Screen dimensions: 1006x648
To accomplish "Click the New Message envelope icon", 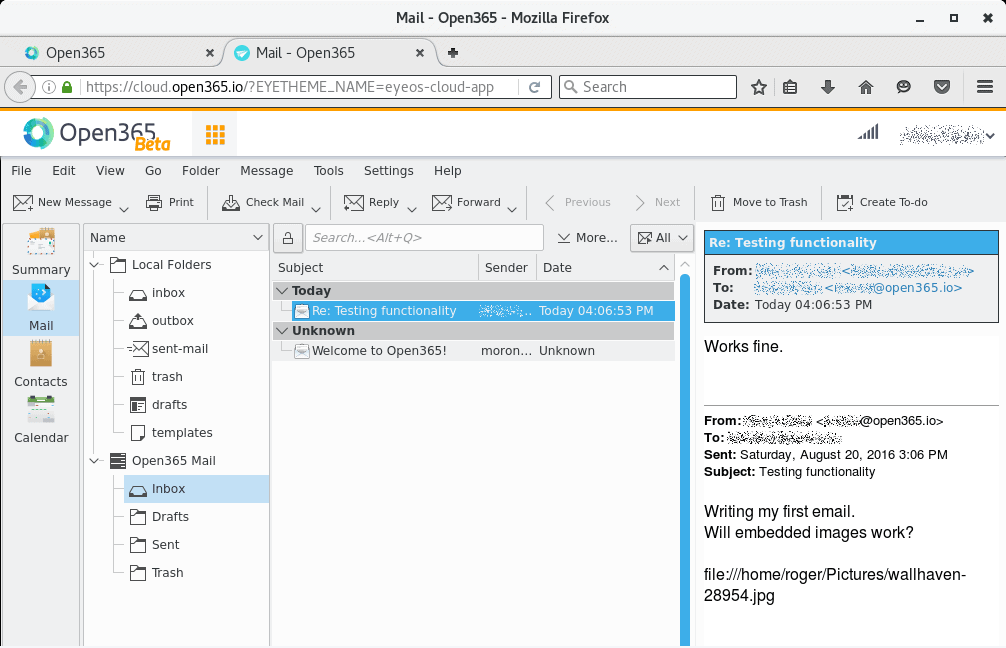I will pyautogui.click(x=23, y=202).
